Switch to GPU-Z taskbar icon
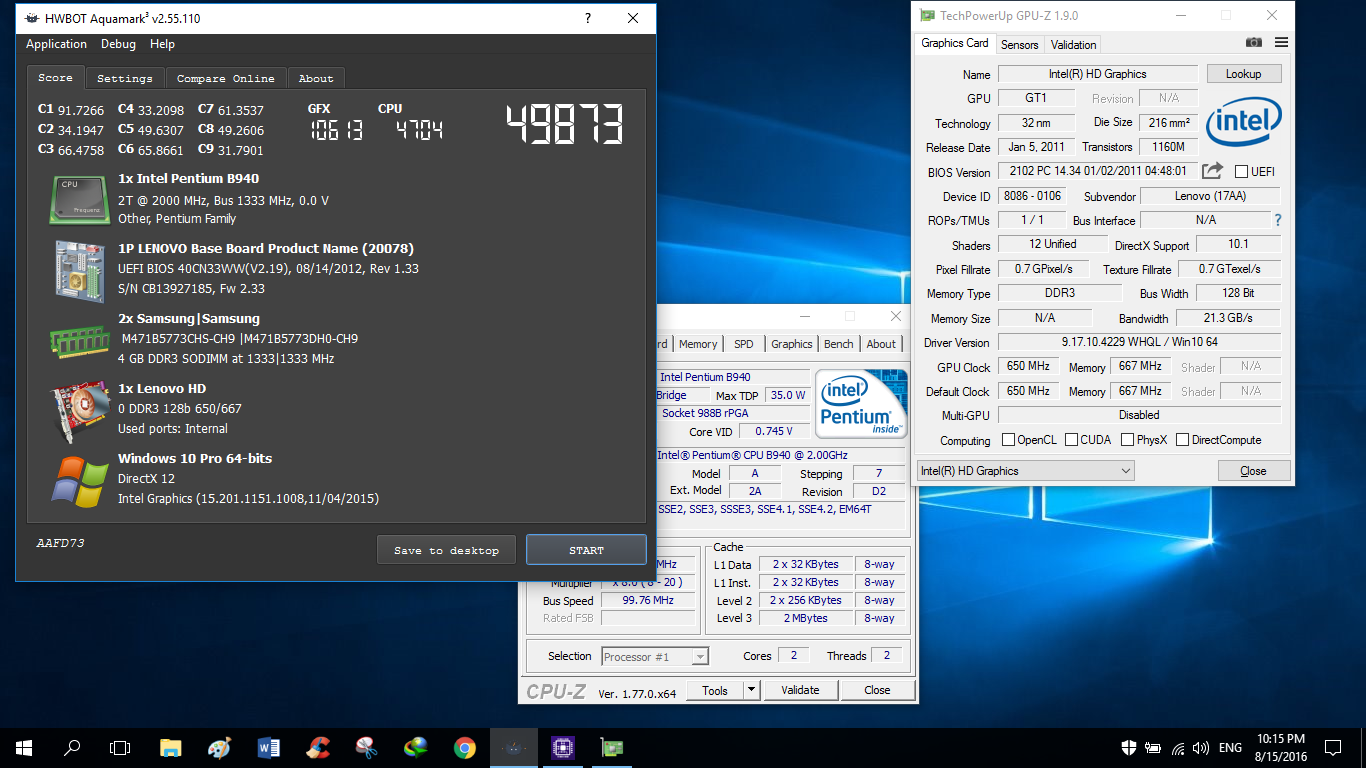This screenshot has height=768, width=1366. point(612,747)
